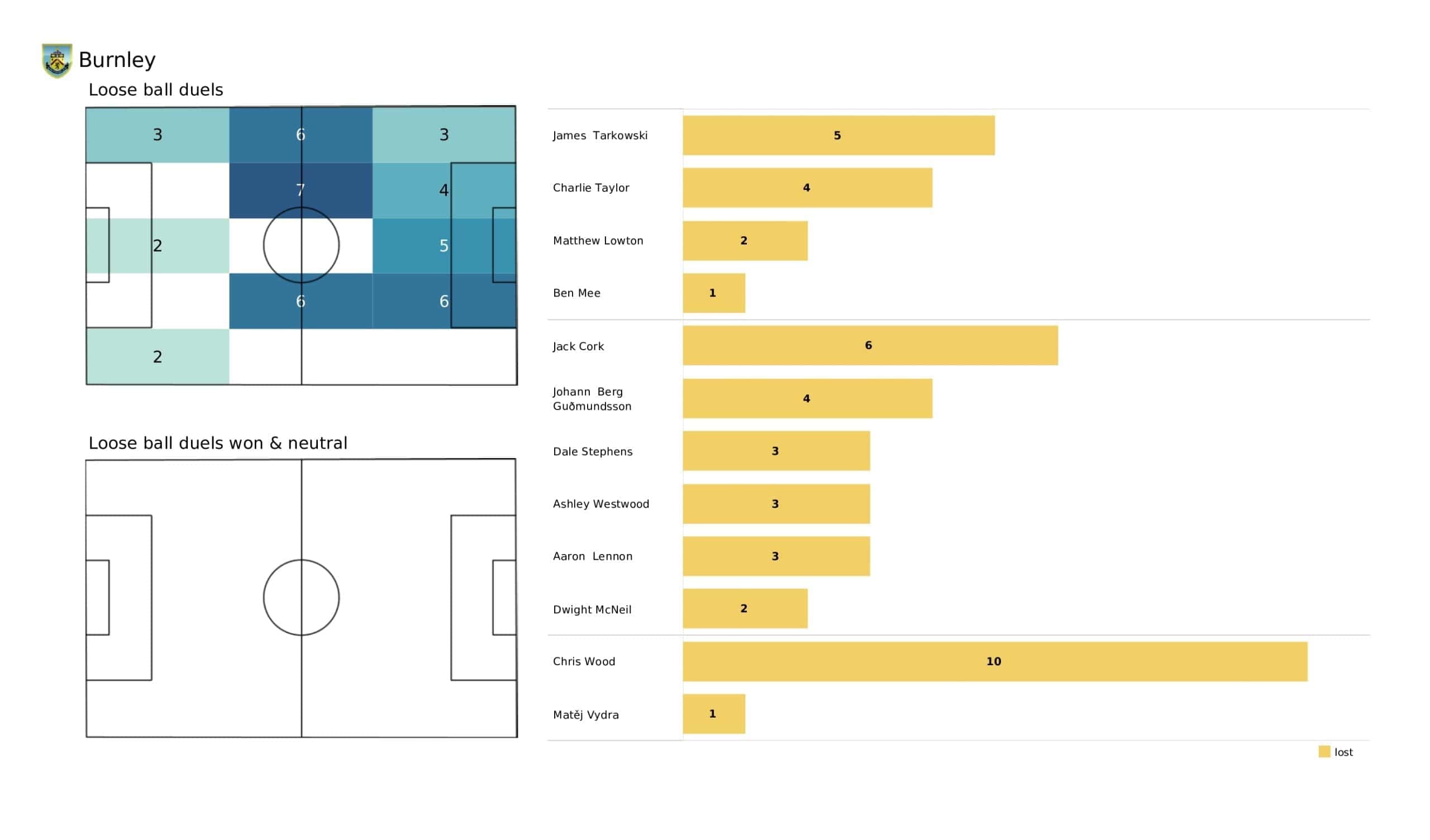1430x840 pixels.
Task: Select the Ben Mee bar
Action: click(713, 293)
